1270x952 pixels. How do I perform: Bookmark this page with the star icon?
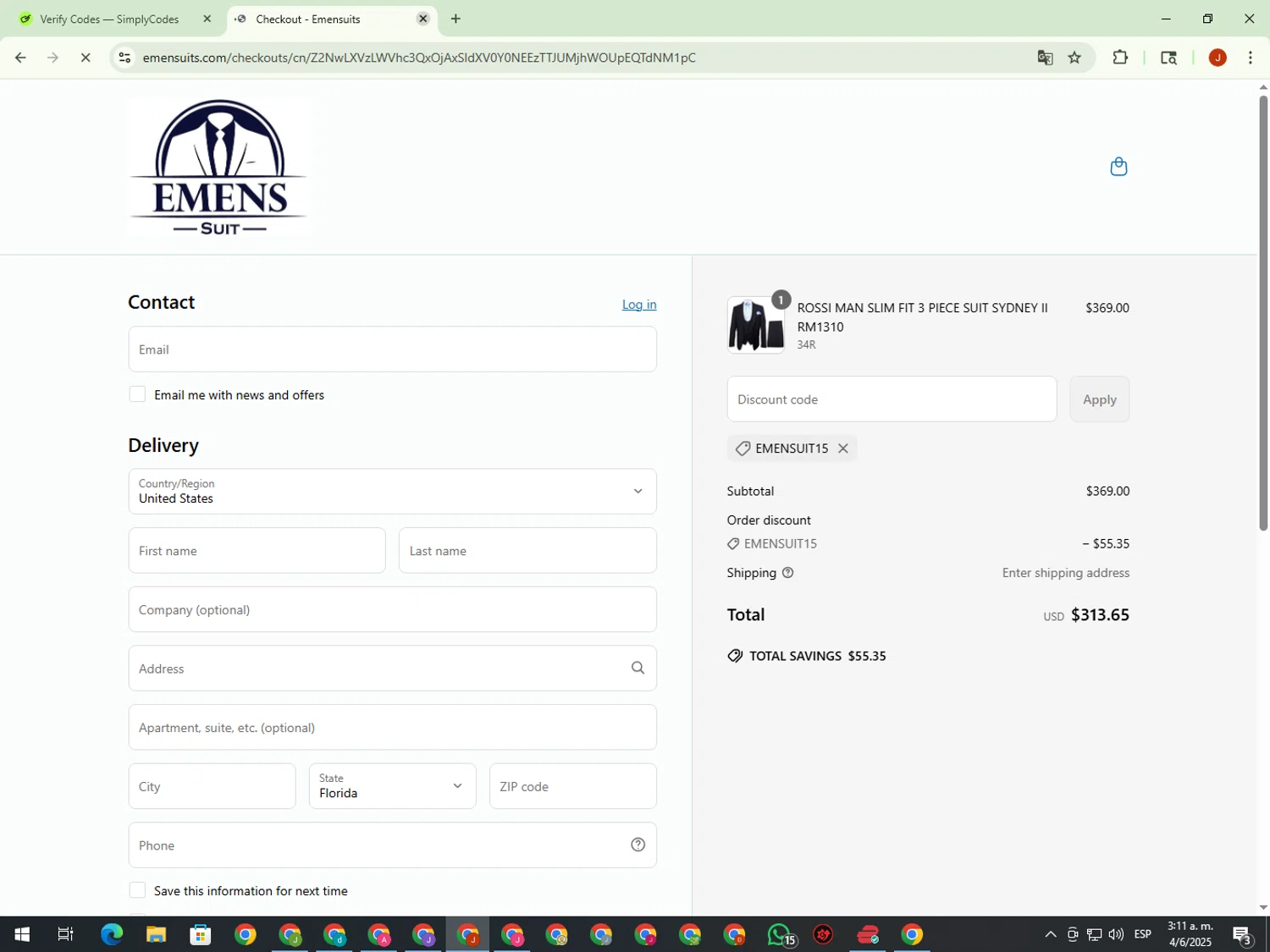click(1074, 58)
